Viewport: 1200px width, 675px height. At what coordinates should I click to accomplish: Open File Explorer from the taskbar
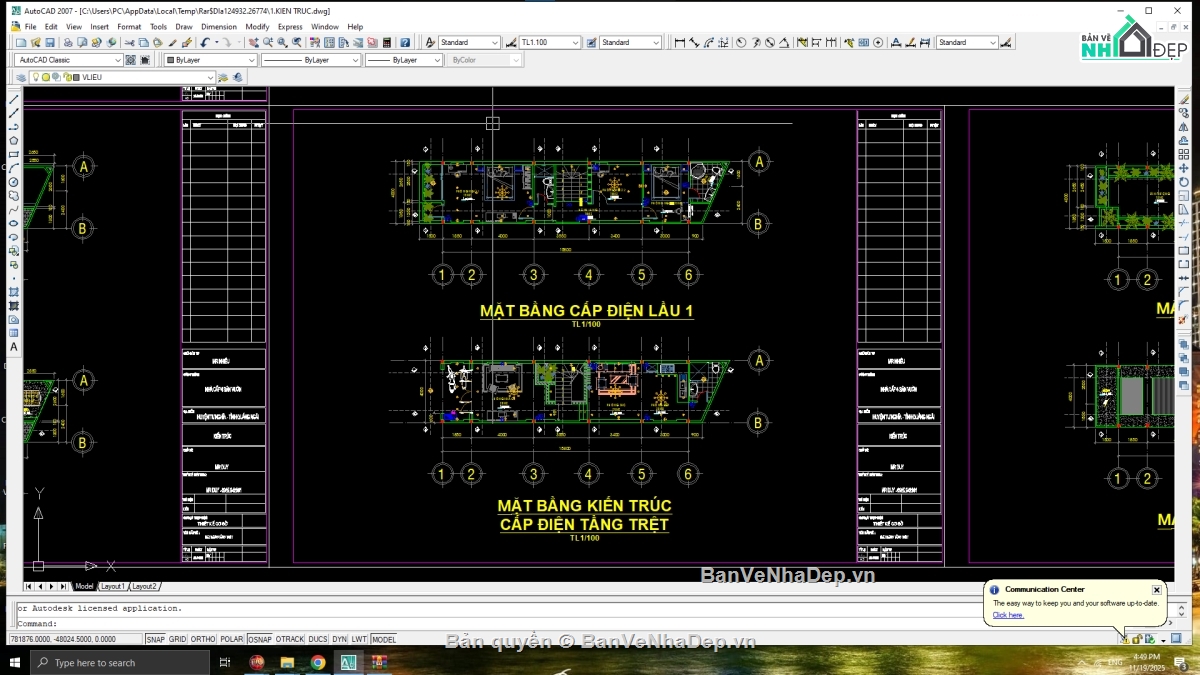pos(287,662)
